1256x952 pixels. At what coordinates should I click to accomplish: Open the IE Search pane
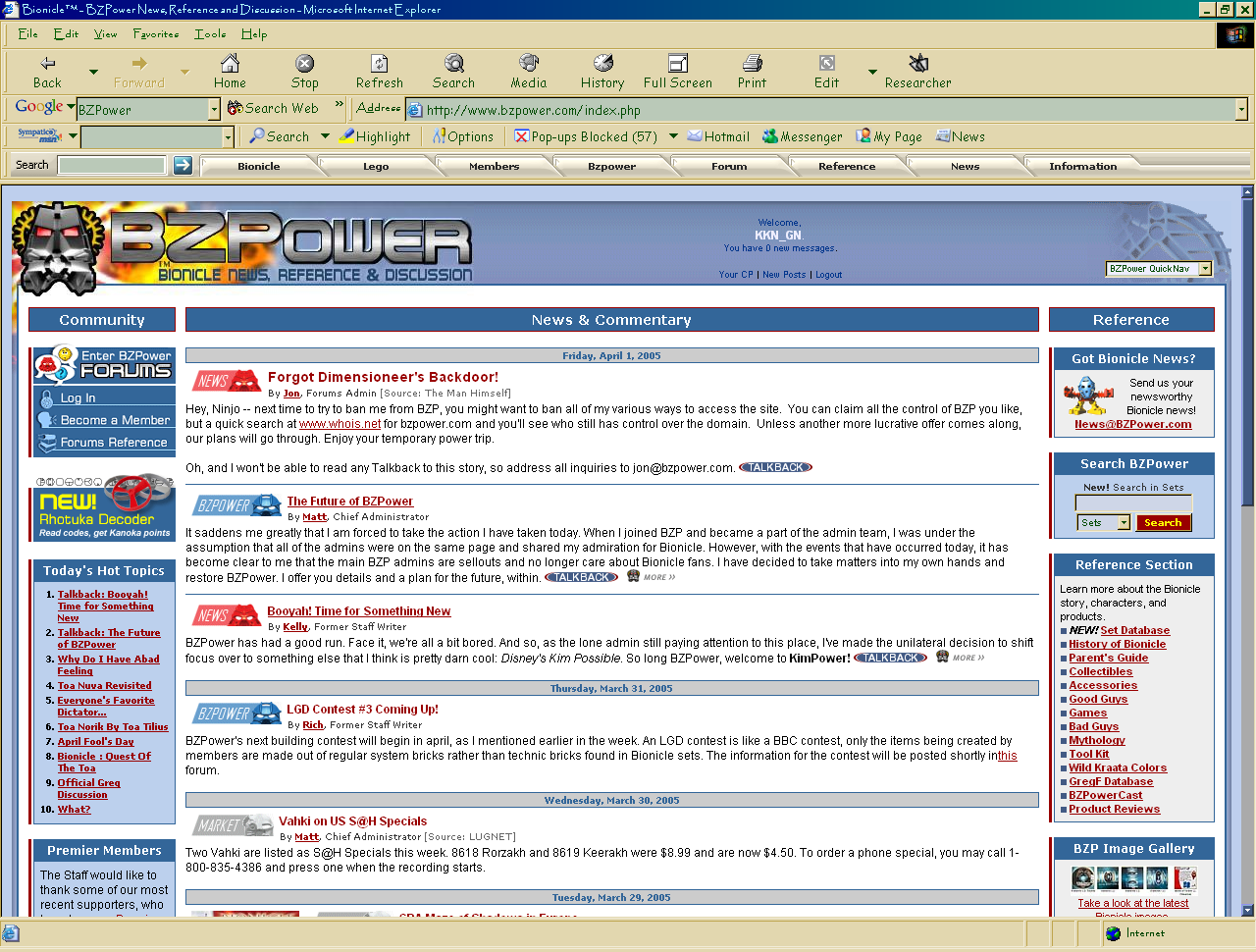pyautogui.click(x=453, y=72)
